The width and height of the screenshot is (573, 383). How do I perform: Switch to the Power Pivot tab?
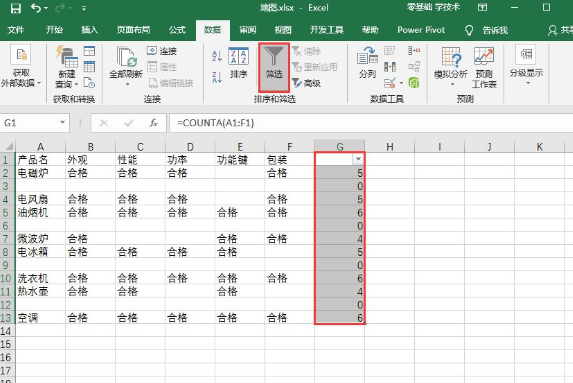pos(421,30)
